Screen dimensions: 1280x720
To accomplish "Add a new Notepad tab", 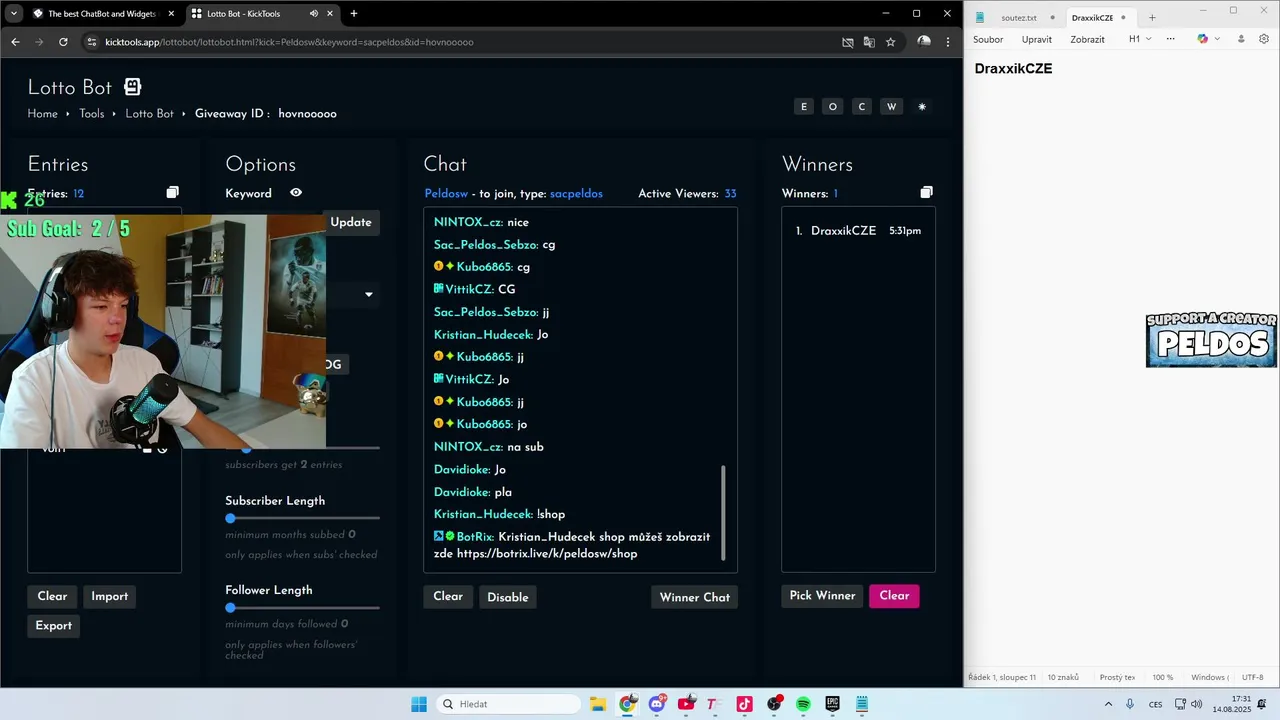I will coord(1152,18).
